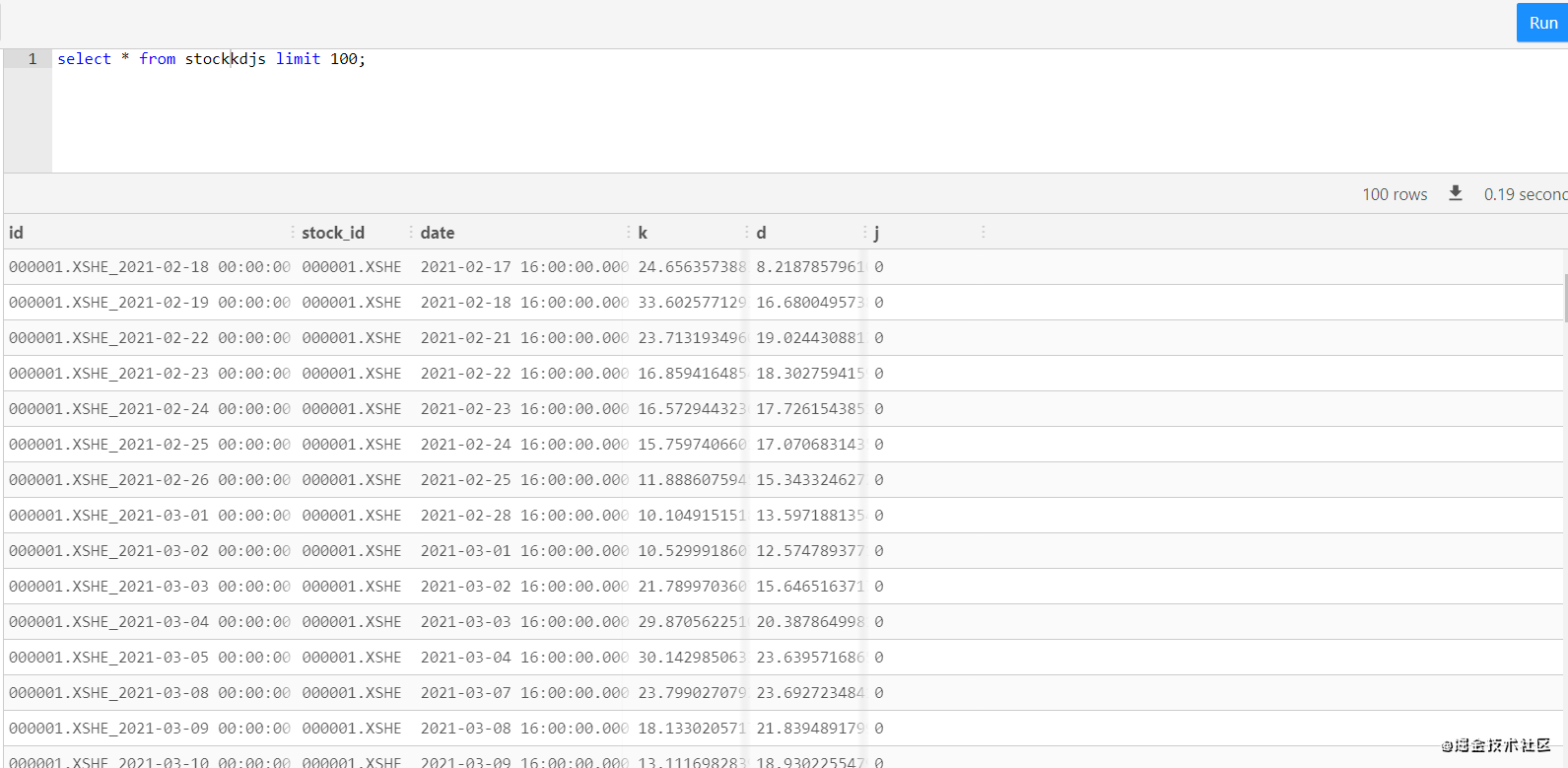Click the results vertical scrollbar thumb
The height and width of the screenshot is (768, 1568).
click(x=1565, y=298)
